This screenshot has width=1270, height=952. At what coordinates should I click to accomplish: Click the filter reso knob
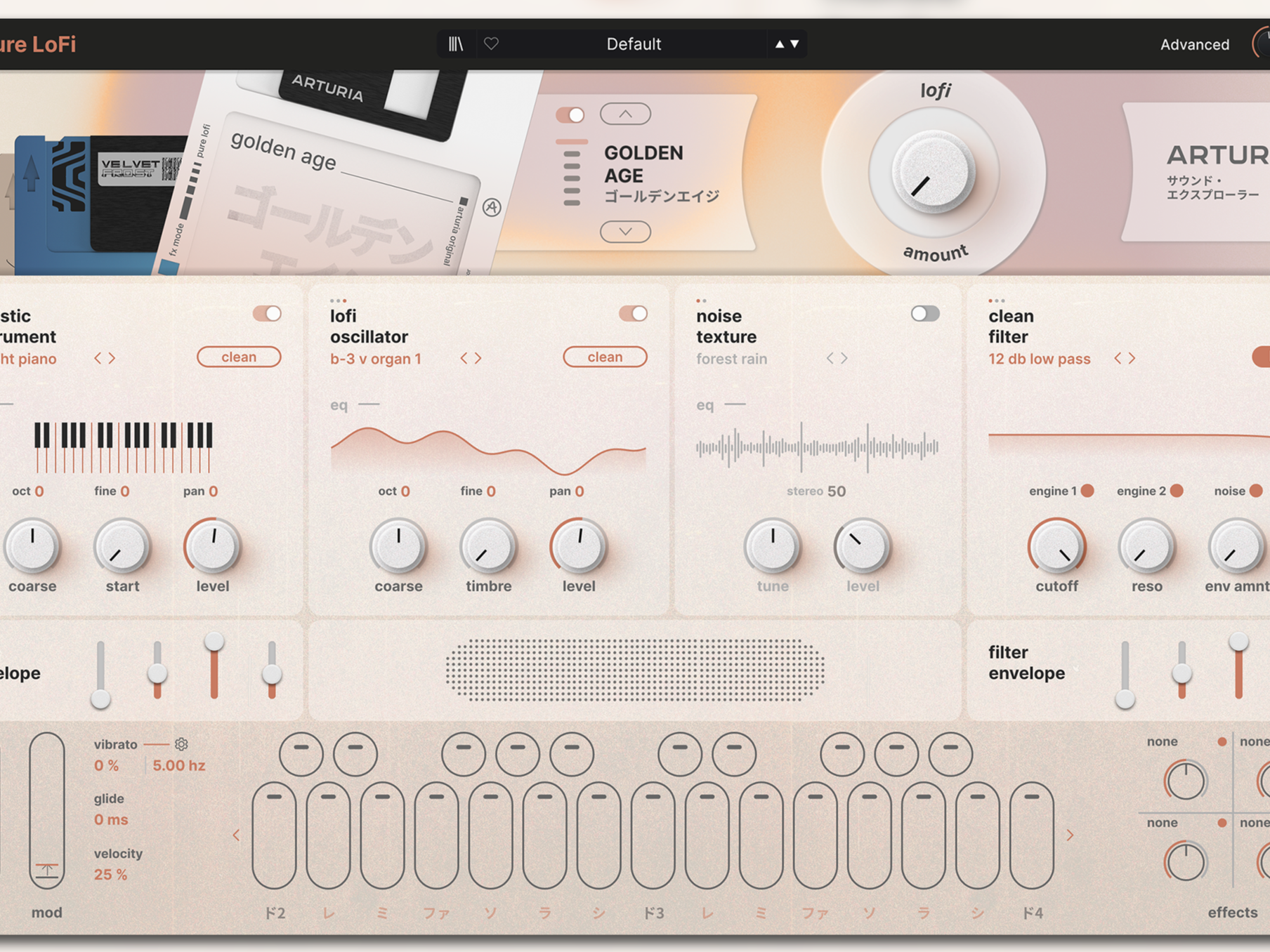(x=1146, y=546)
